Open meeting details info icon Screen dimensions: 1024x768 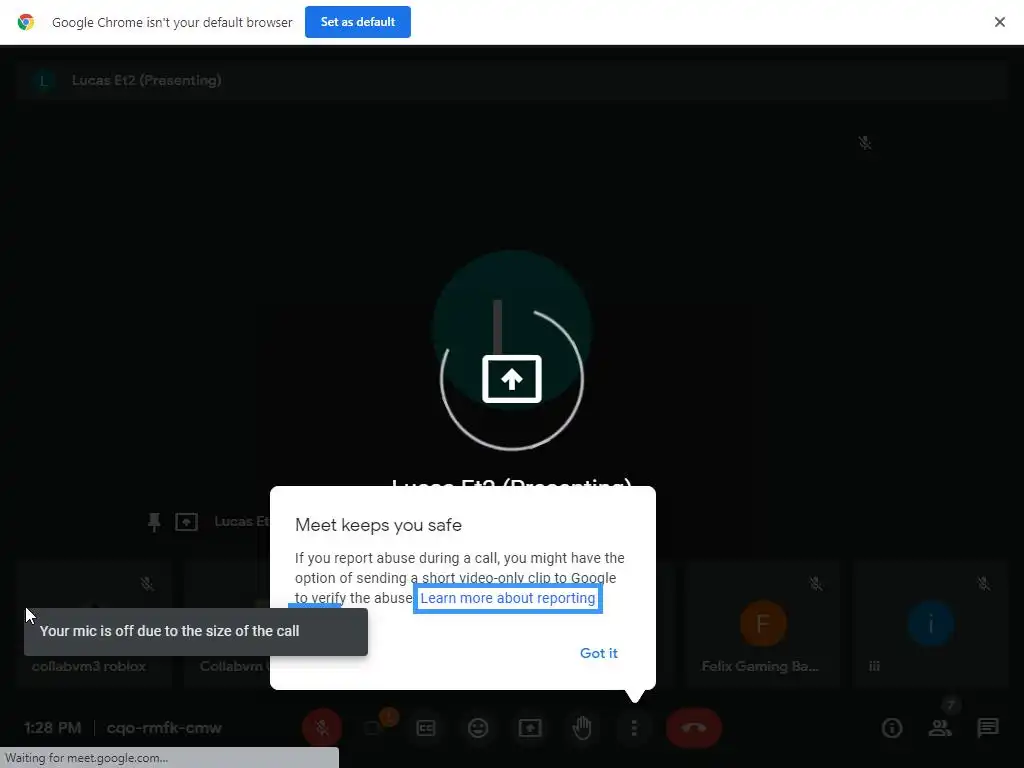point(892,728)
